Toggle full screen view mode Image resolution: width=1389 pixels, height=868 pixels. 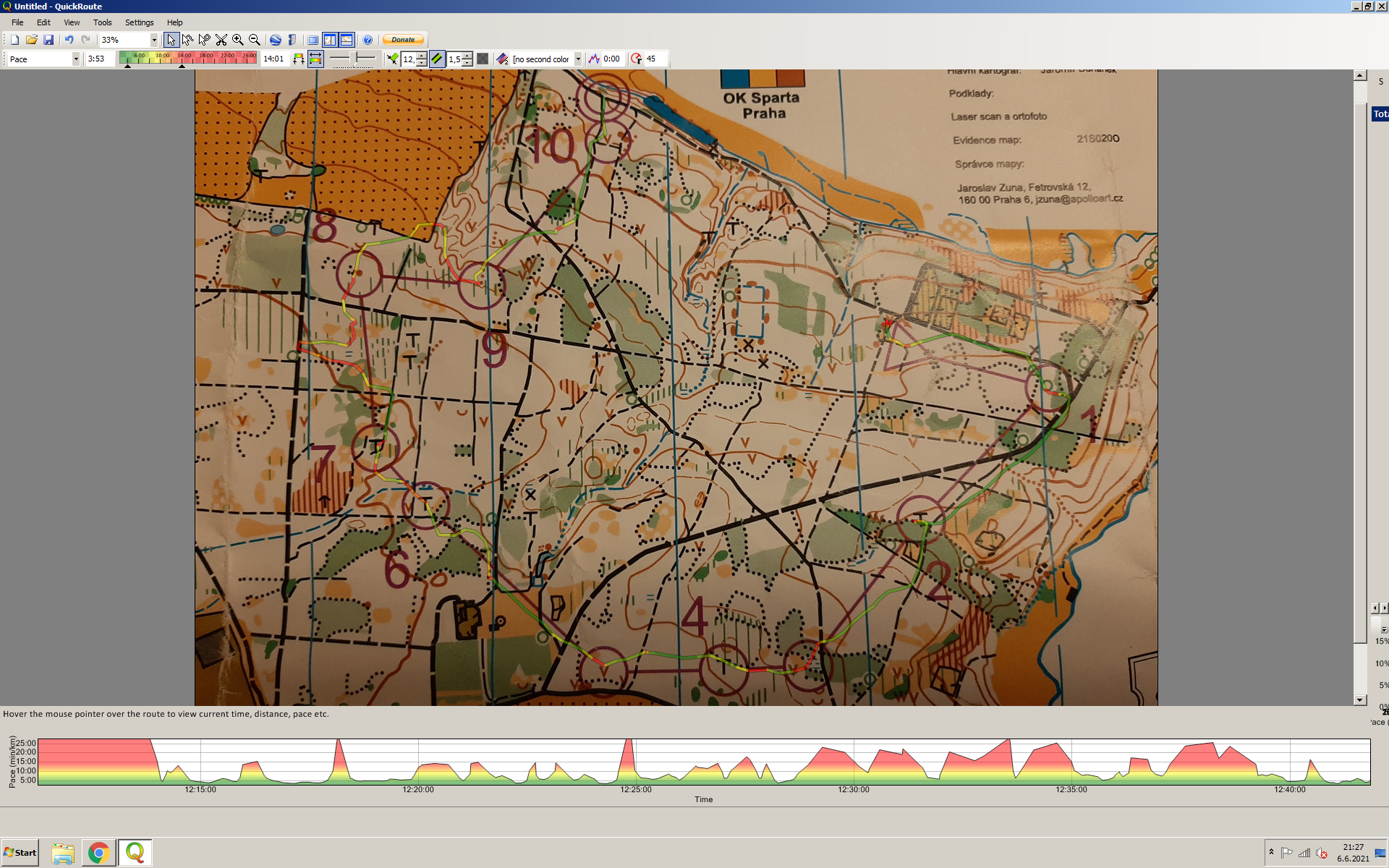[x=313, y=40]
